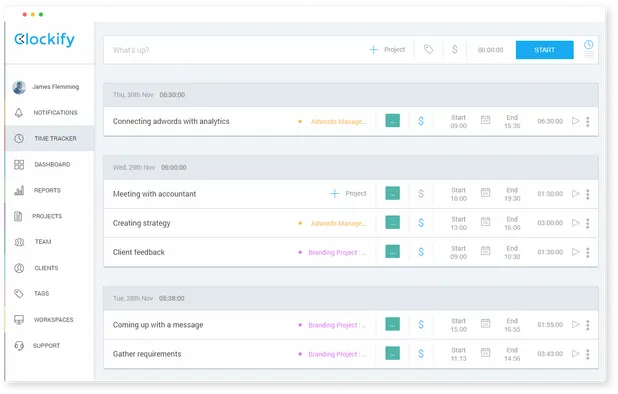
Task: Open tags button for Coming up with a message
Action: [393, 324]
